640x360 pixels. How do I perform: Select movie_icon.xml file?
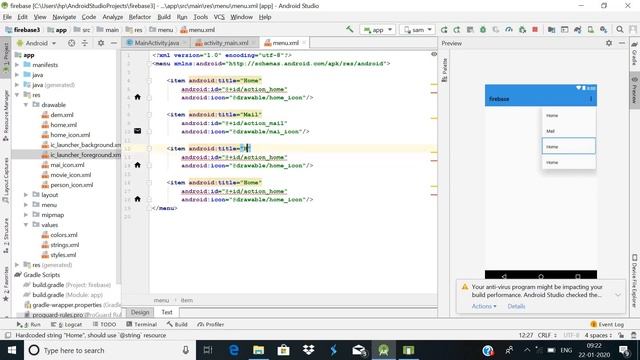pos(66,175)
